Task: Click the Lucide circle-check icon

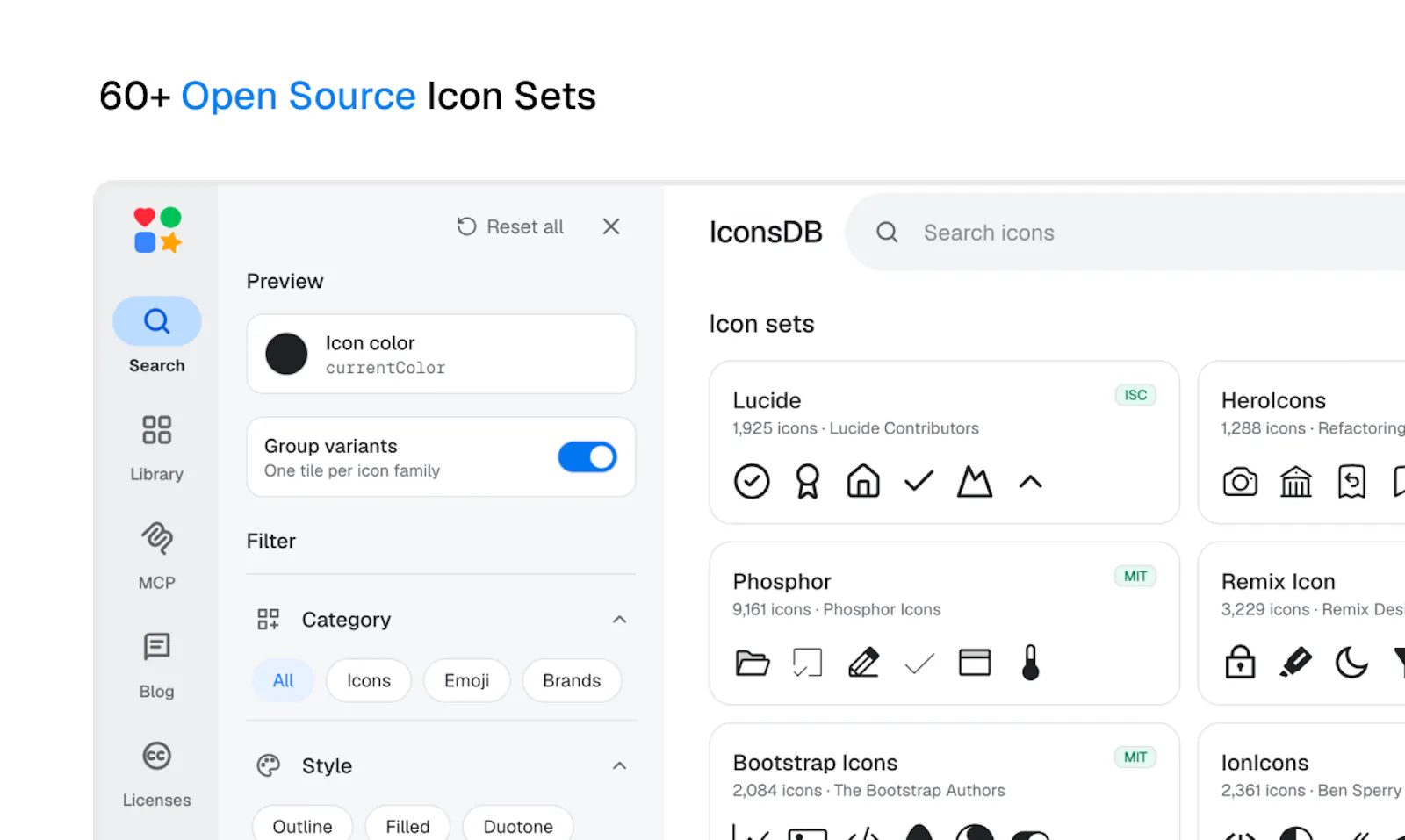Action: (x=752, y=481)
